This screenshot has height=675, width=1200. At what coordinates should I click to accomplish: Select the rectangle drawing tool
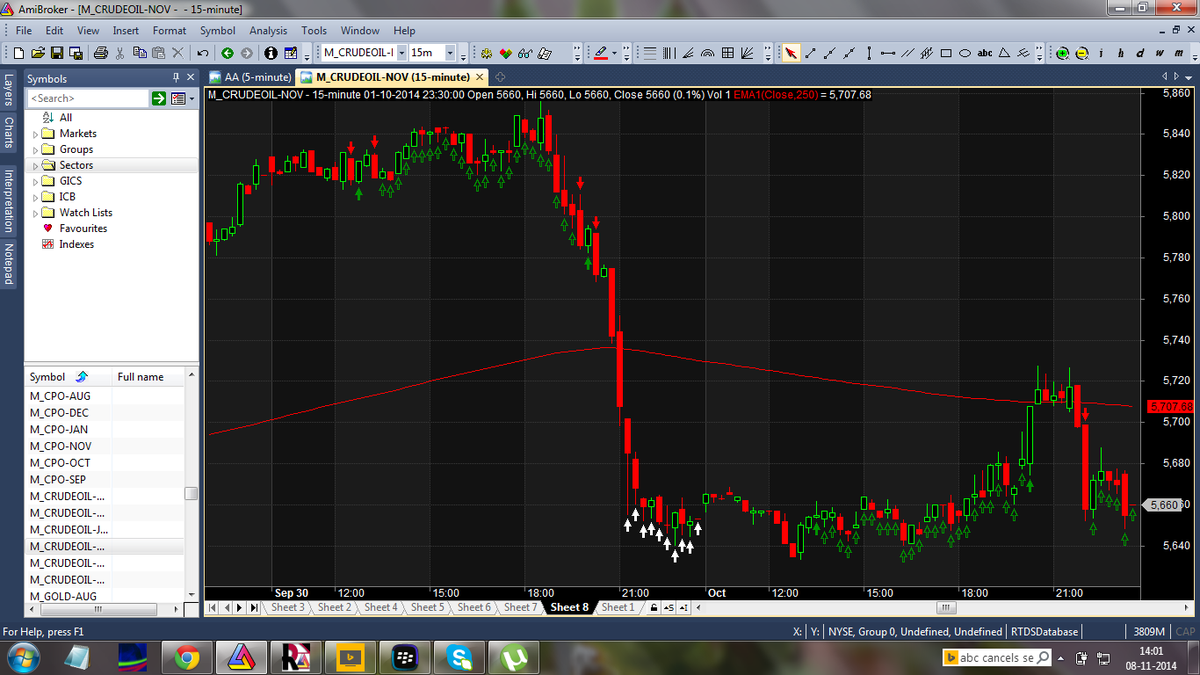[946, 52]
